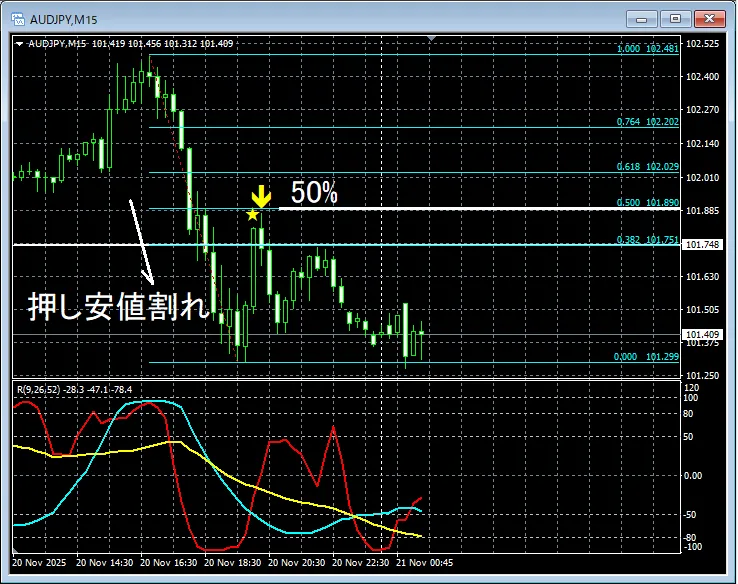Select the yellow star marker on chart
The width and height of the screenshot is (738, 584).
253,215
